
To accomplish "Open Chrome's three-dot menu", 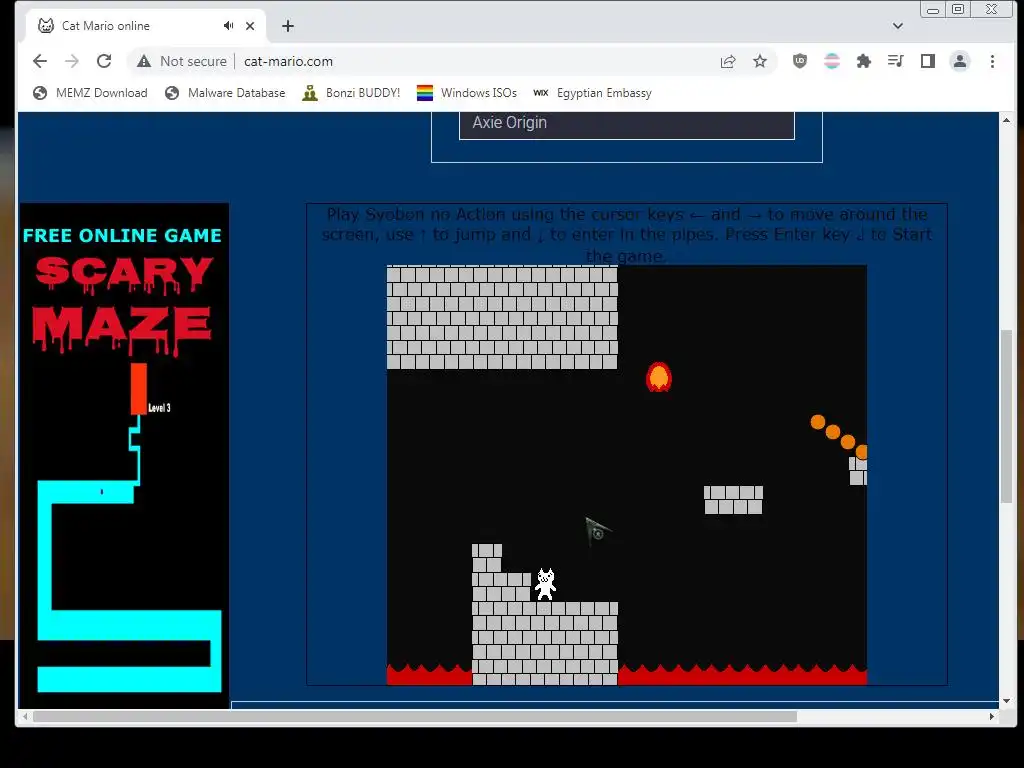I will [x=992, y=61].
